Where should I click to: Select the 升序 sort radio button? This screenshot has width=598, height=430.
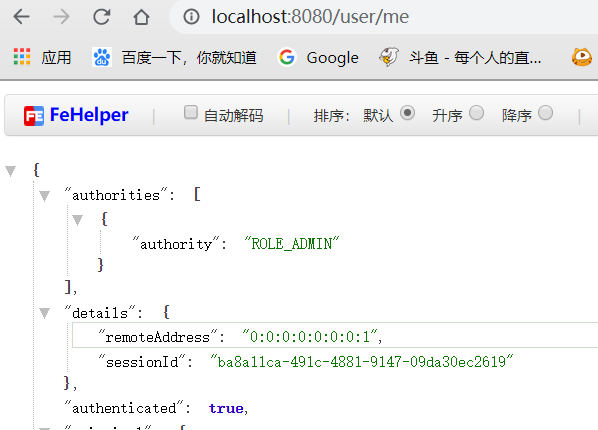click(x=476, y=113)
